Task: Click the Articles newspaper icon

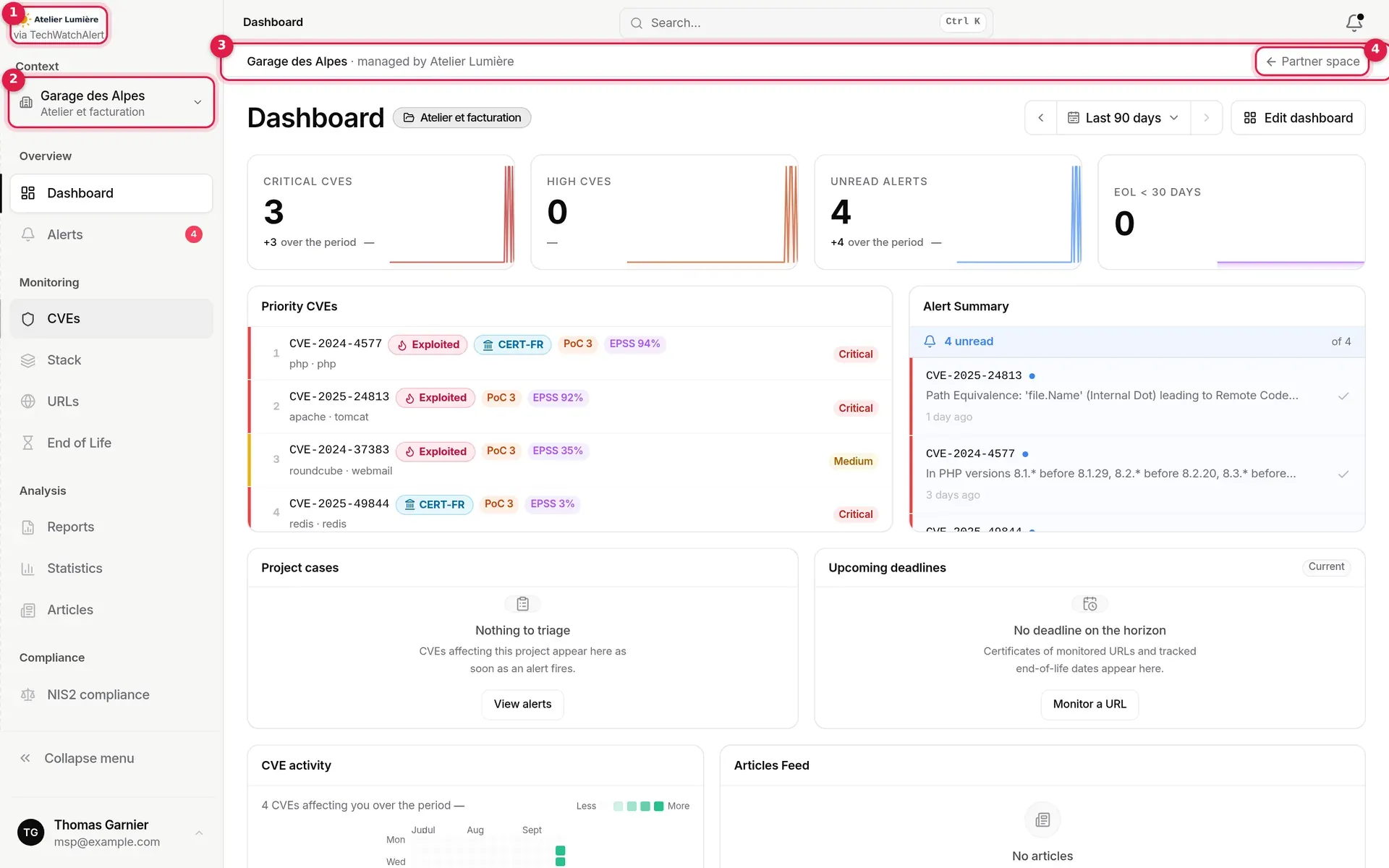Action: coord(28,610)
